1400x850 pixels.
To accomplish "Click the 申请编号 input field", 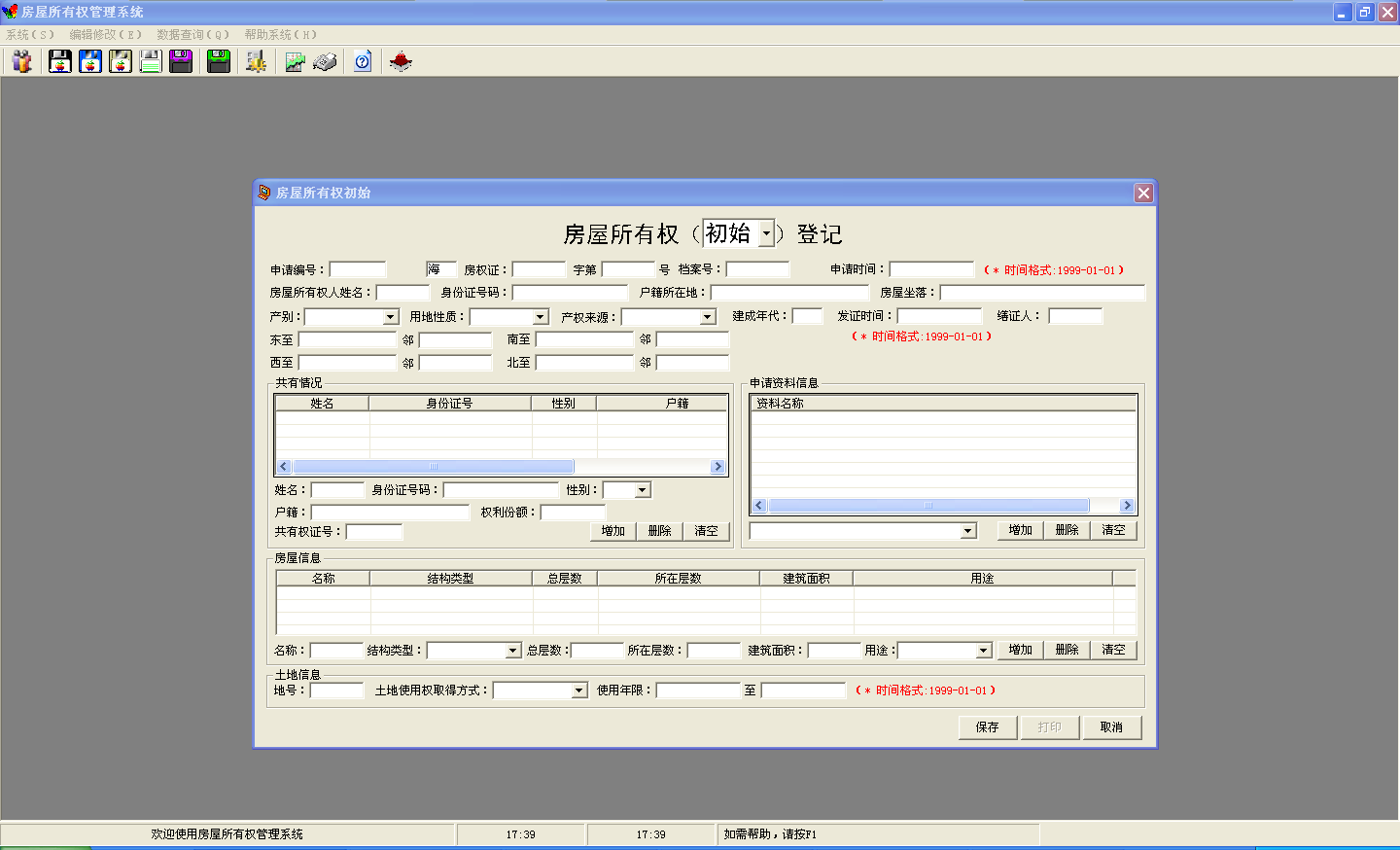I will (x=358, y=269).
